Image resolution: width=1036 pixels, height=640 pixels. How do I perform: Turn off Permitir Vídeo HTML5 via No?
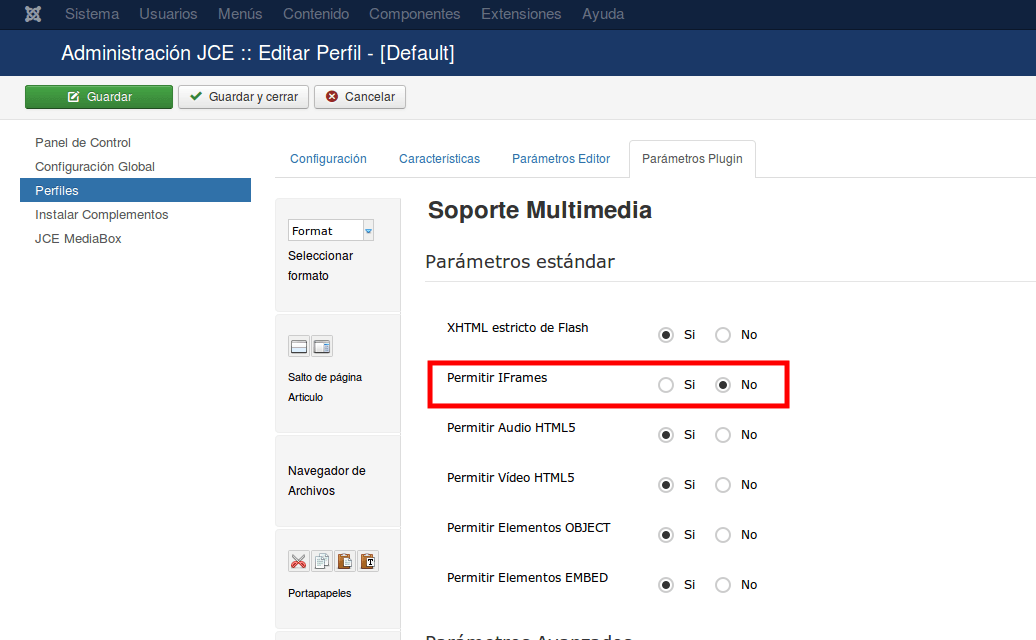[723, 485]
